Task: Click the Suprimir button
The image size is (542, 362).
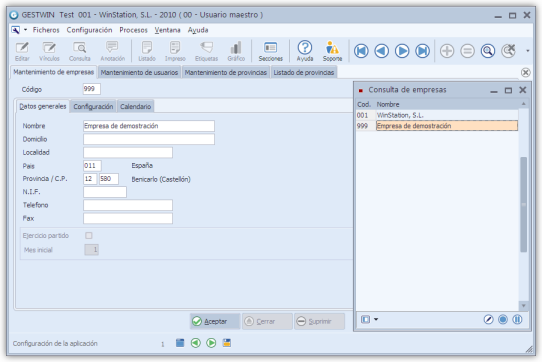Action: [x=319, y=321]
